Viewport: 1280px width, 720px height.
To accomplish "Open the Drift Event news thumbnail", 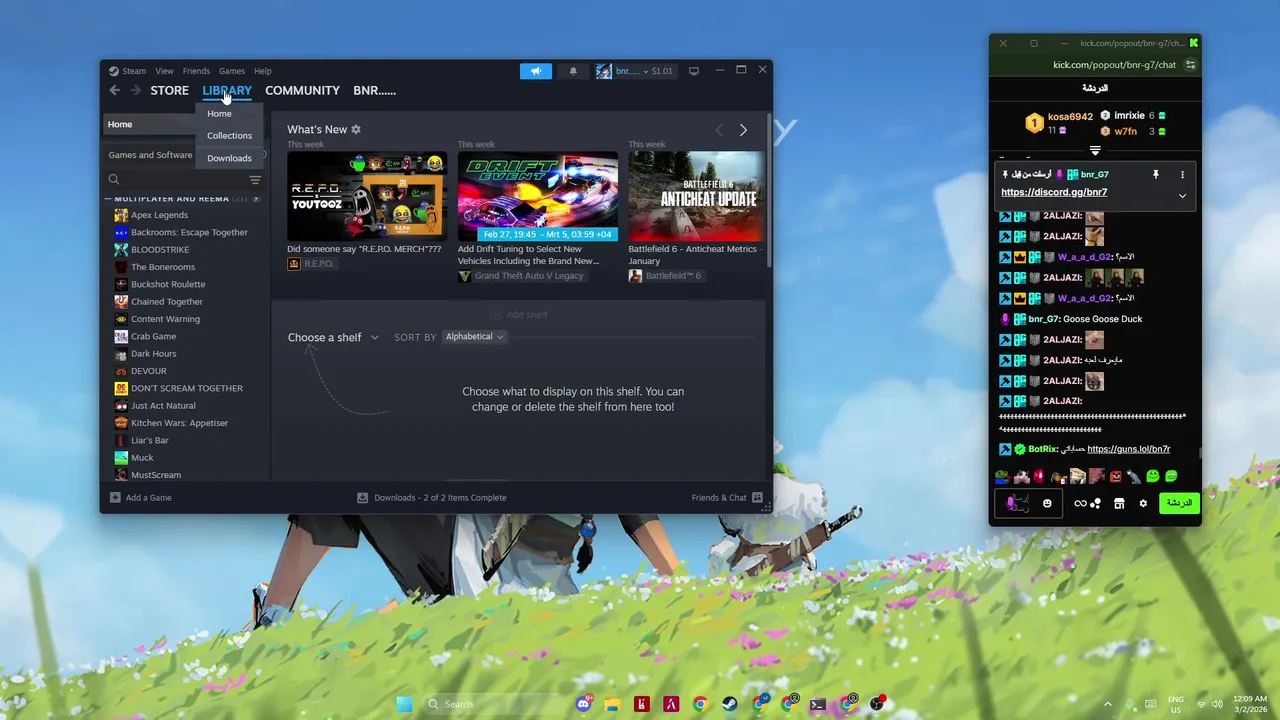I will click(x=538, y=196).
